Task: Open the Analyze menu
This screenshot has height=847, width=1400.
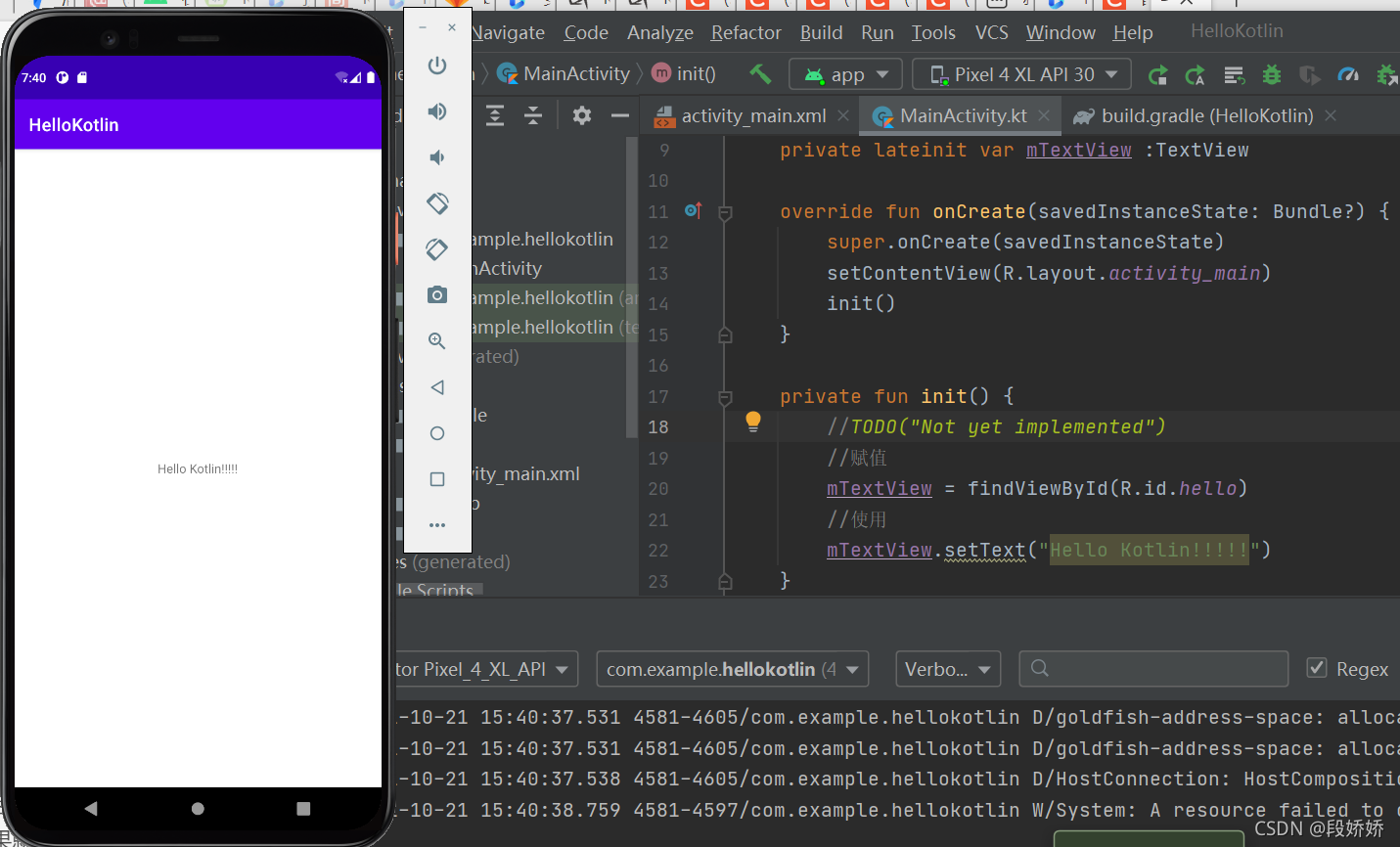Action: tap(660, 32)
